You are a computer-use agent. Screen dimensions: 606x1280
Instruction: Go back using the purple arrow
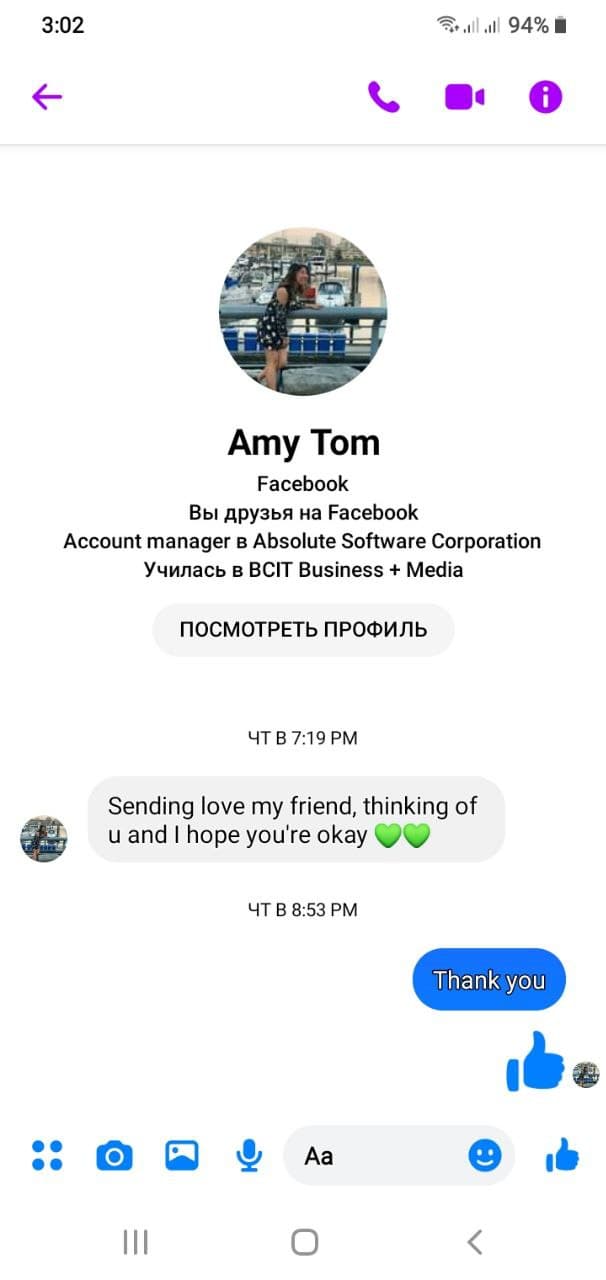click(47, 97)
